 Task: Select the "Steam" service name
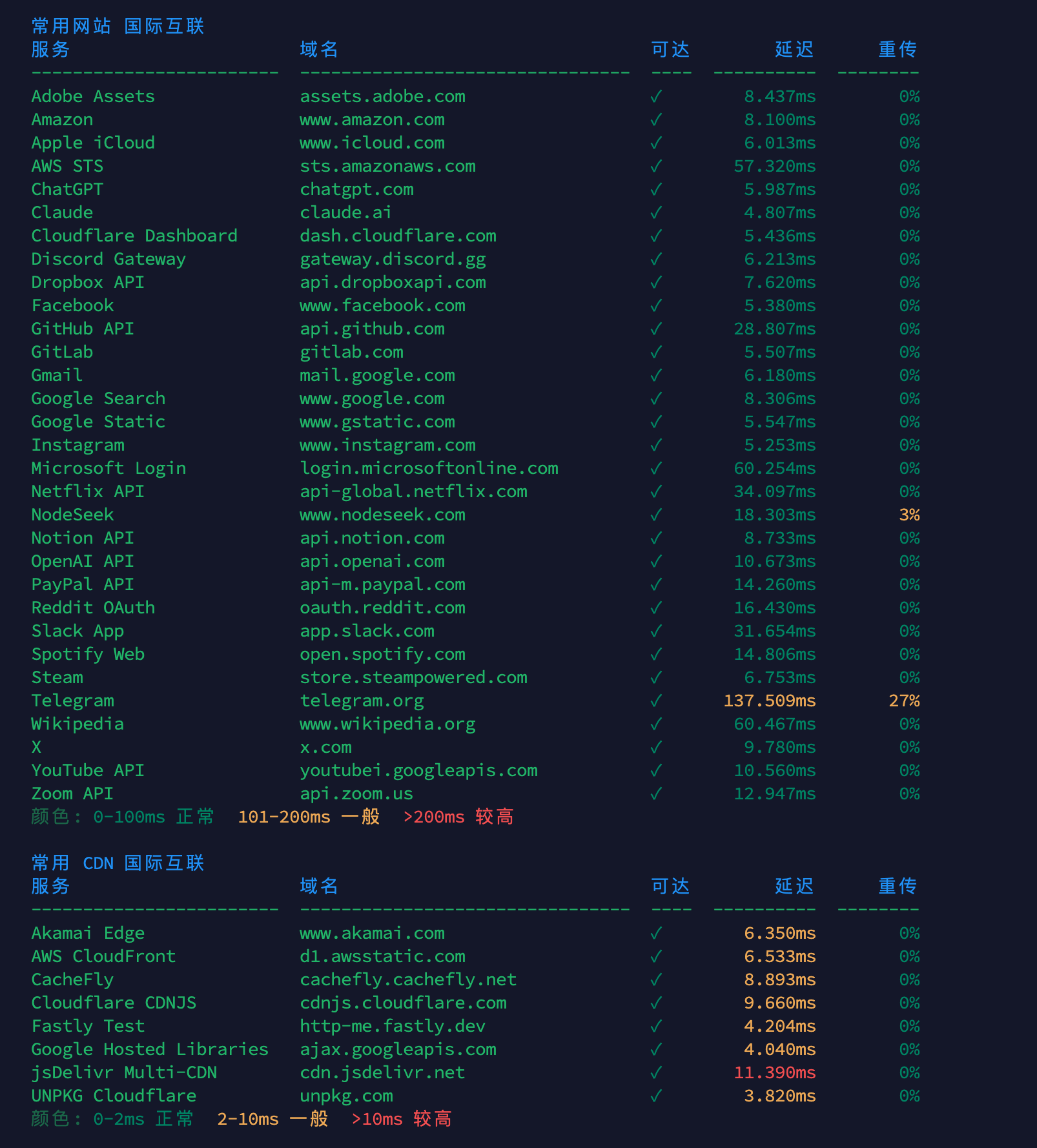(x=57, y=677)
